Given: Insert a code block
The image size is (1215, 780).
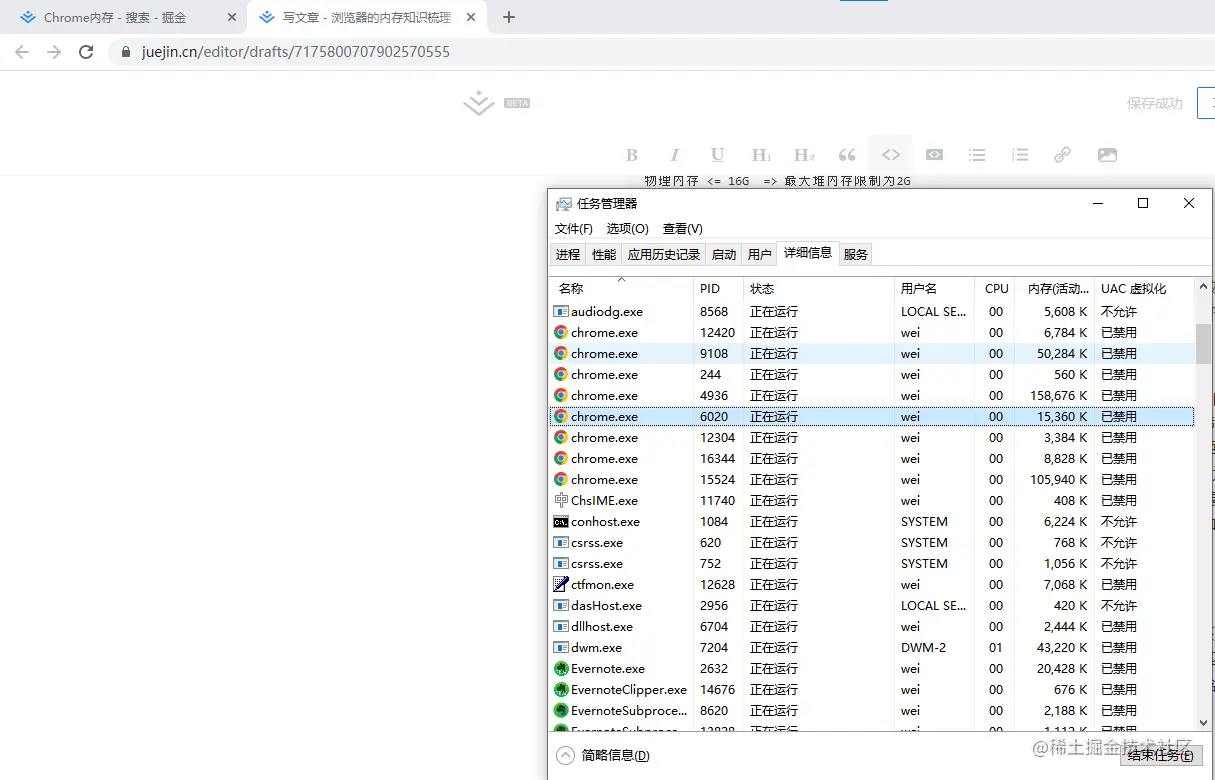Looking at the screenshot, I should coord(934,155).
